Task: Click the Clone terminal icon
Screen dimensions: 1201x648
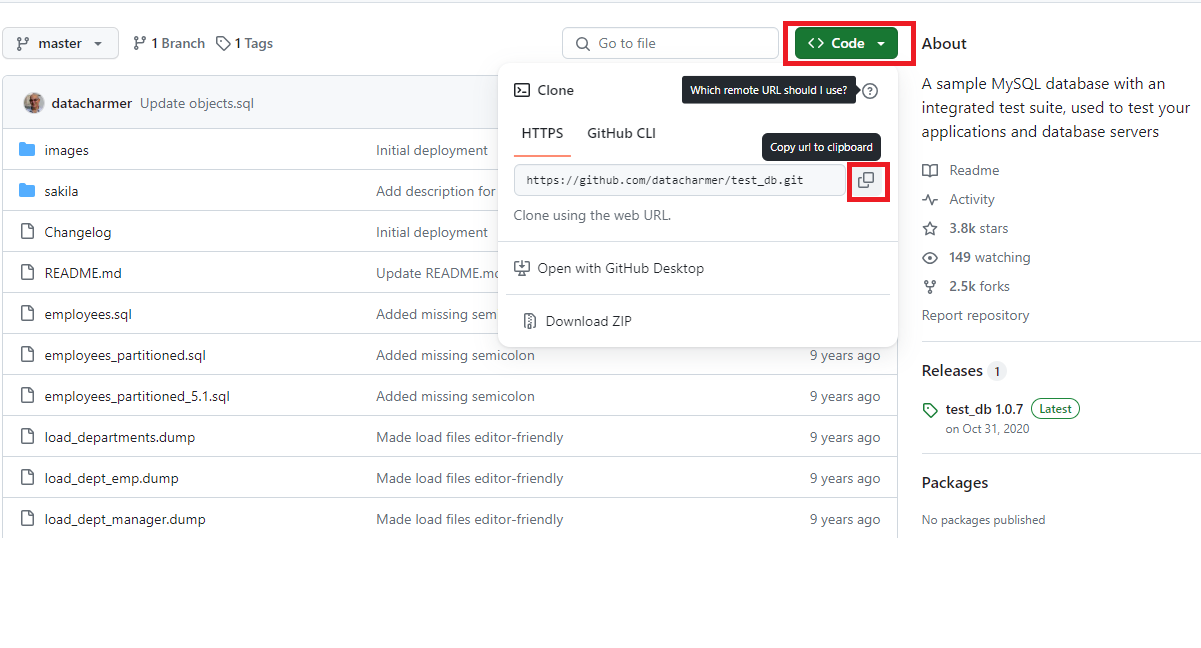Action: (x=522, y=90)
